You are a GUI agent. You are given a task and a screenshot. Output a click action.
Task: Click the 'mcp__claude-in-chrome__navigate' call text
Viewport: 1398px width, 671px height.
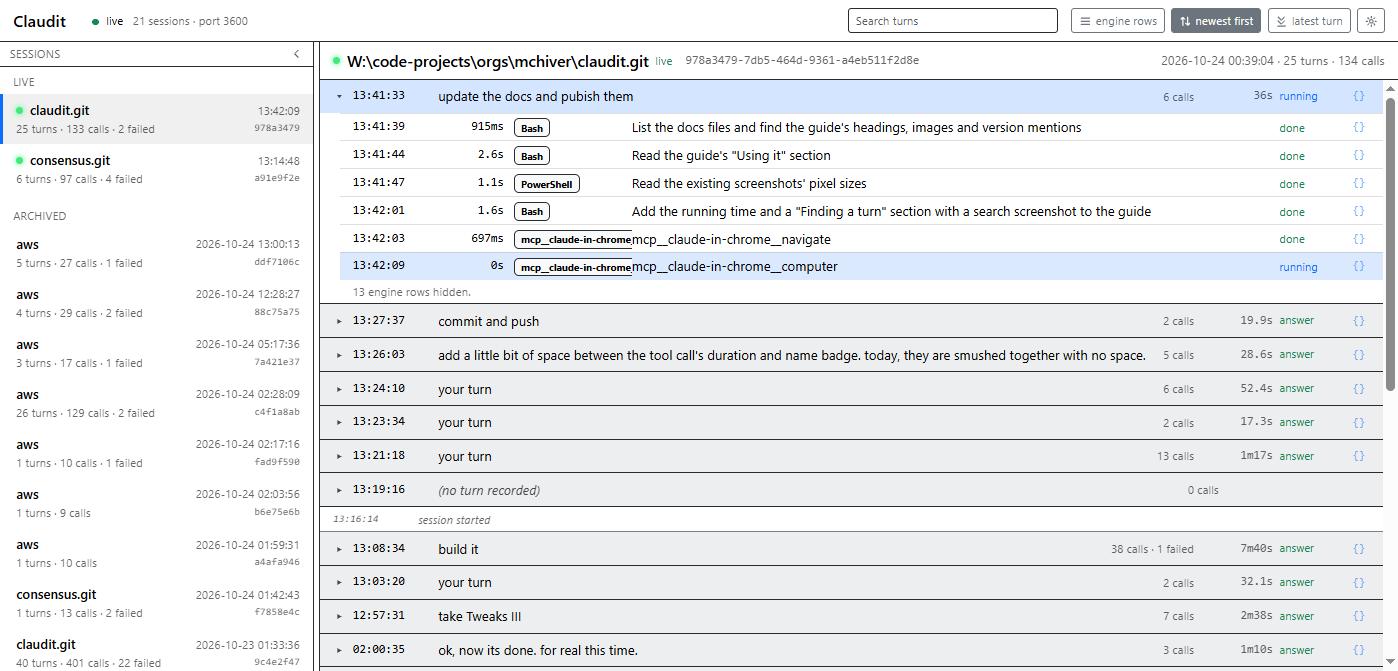731,239
